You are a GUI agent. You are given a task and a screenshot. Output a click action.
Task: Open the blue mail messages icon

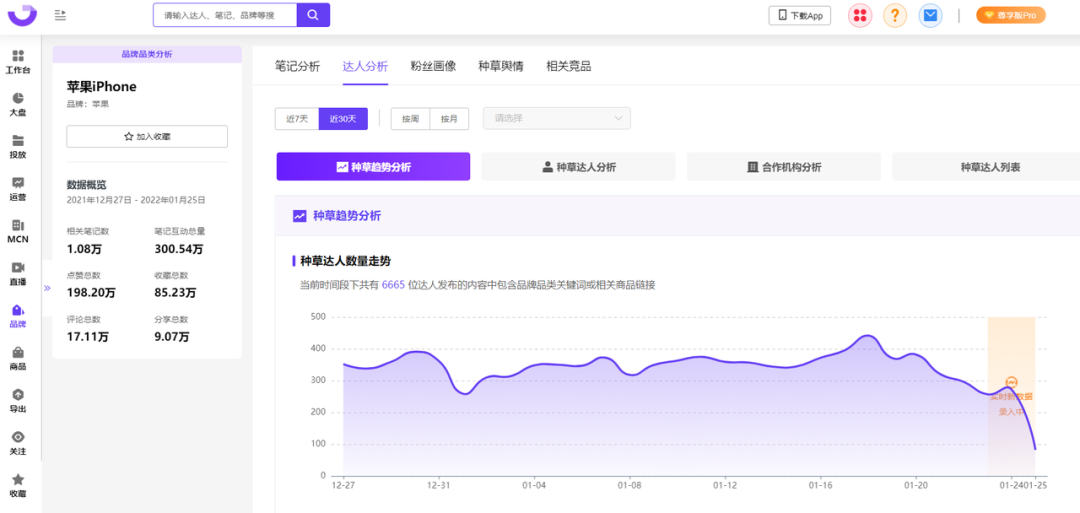point(931,15)
